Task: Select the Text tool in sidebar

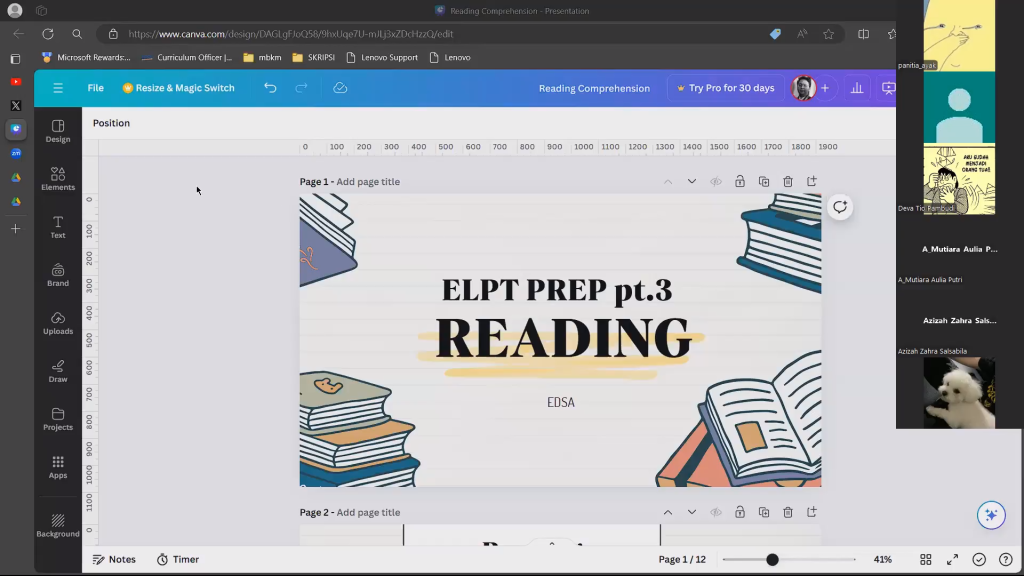Action: click(x=58, y=227)
